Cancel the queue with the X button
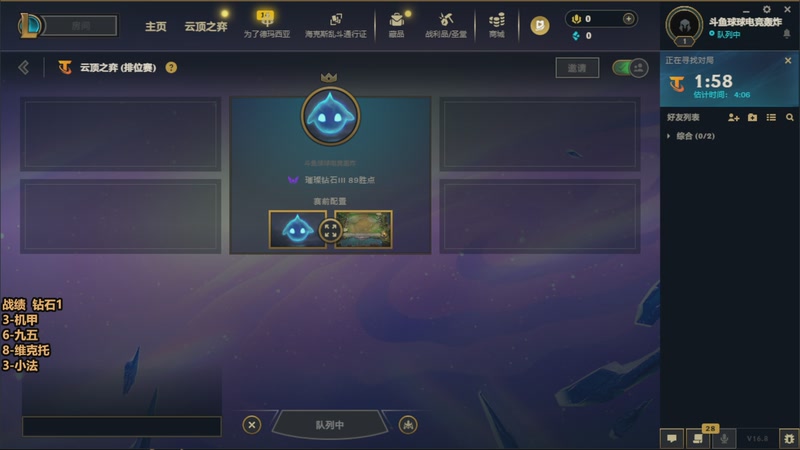This screenshot has height=450, width=800. [x=252, y=424]
